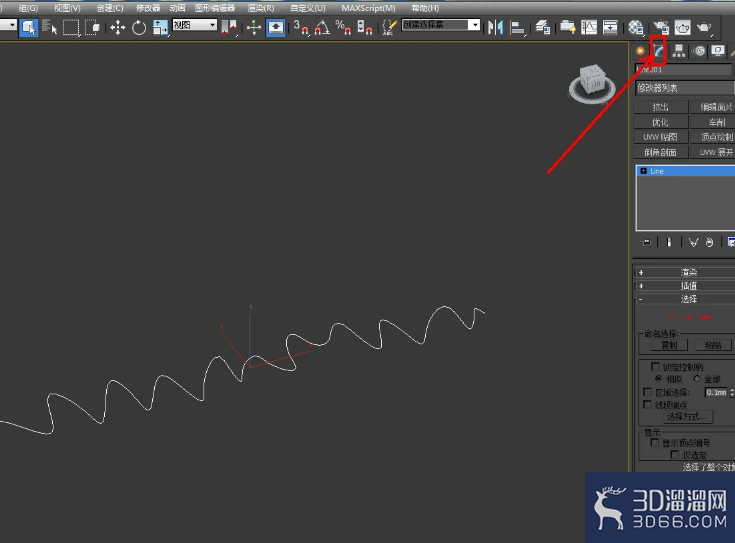Toggle Window/Crossing selection mode
The width and height of the screenshot is (735, 543).
pyautogui.click(x=92, y=27)
